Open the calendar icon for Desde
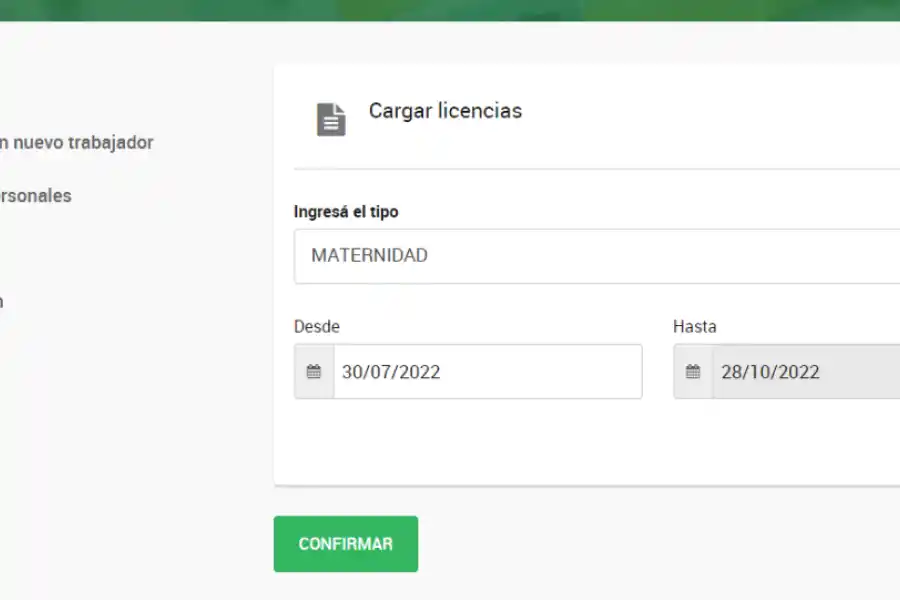 [314, 372]
